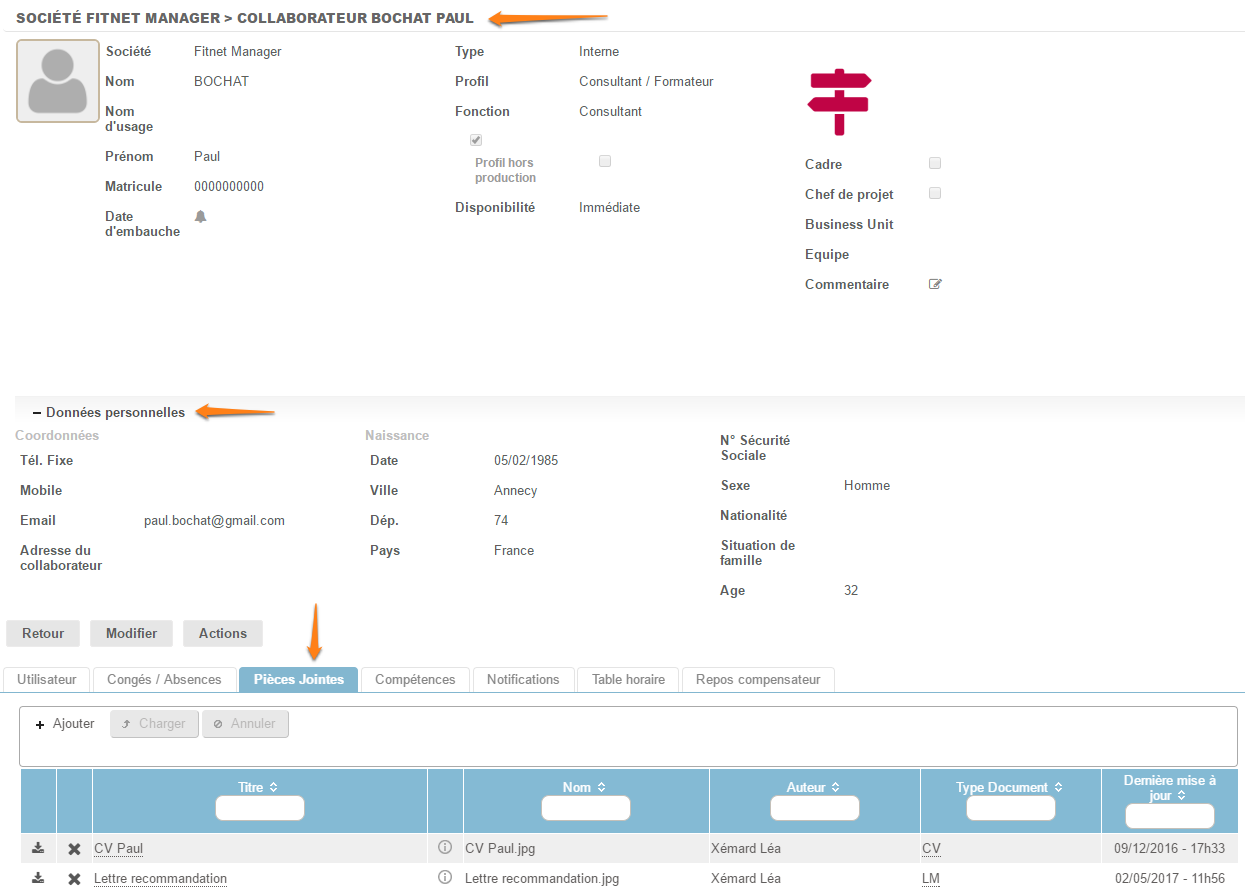Viewport: 1245px width, 892px height.
Task: Remove the Lettre recommandation attachment
Action: click(x=74, y=879)
